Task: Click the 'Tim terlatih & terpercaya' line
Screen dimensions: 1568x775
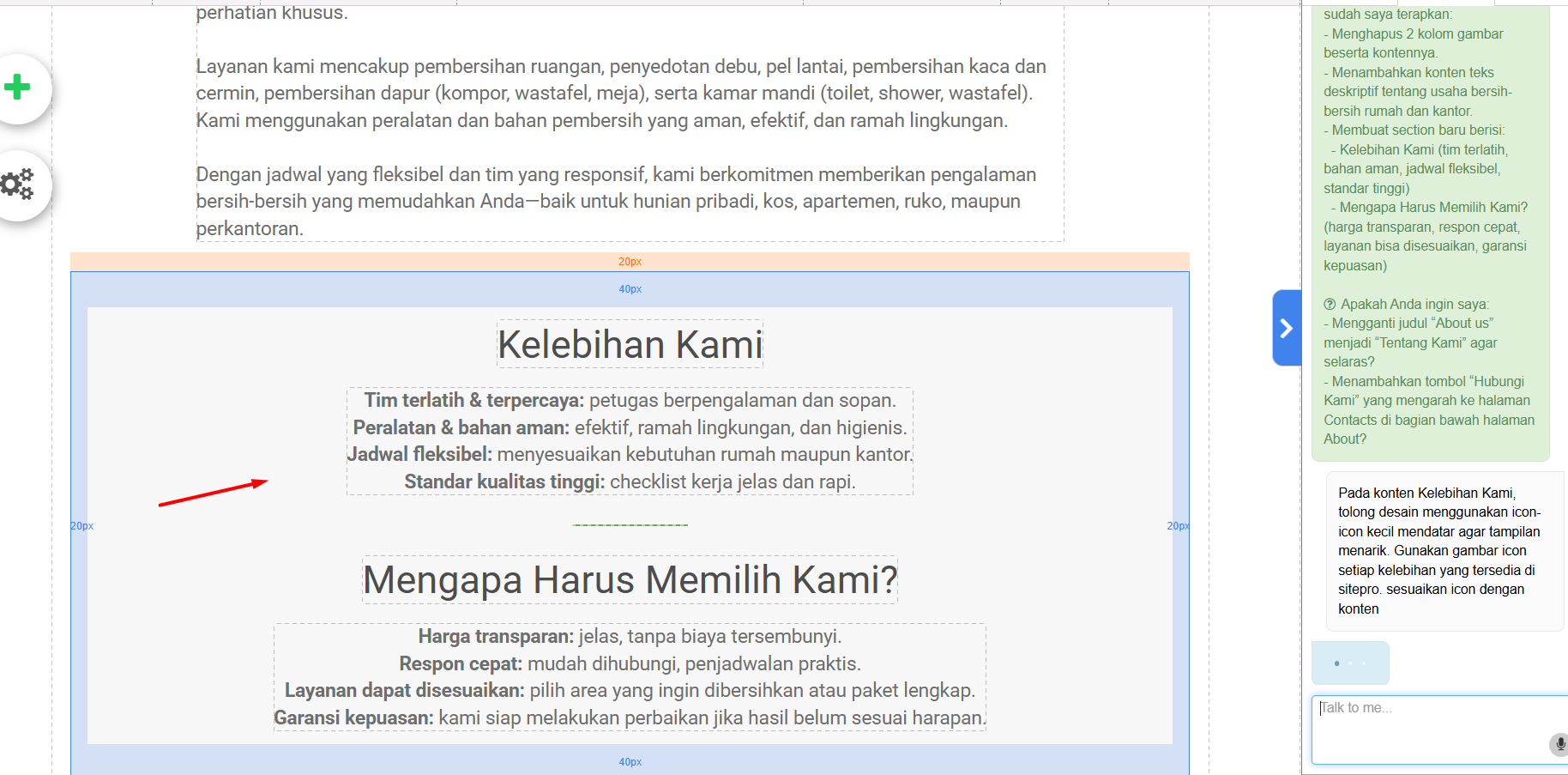Action: [630, 400]
